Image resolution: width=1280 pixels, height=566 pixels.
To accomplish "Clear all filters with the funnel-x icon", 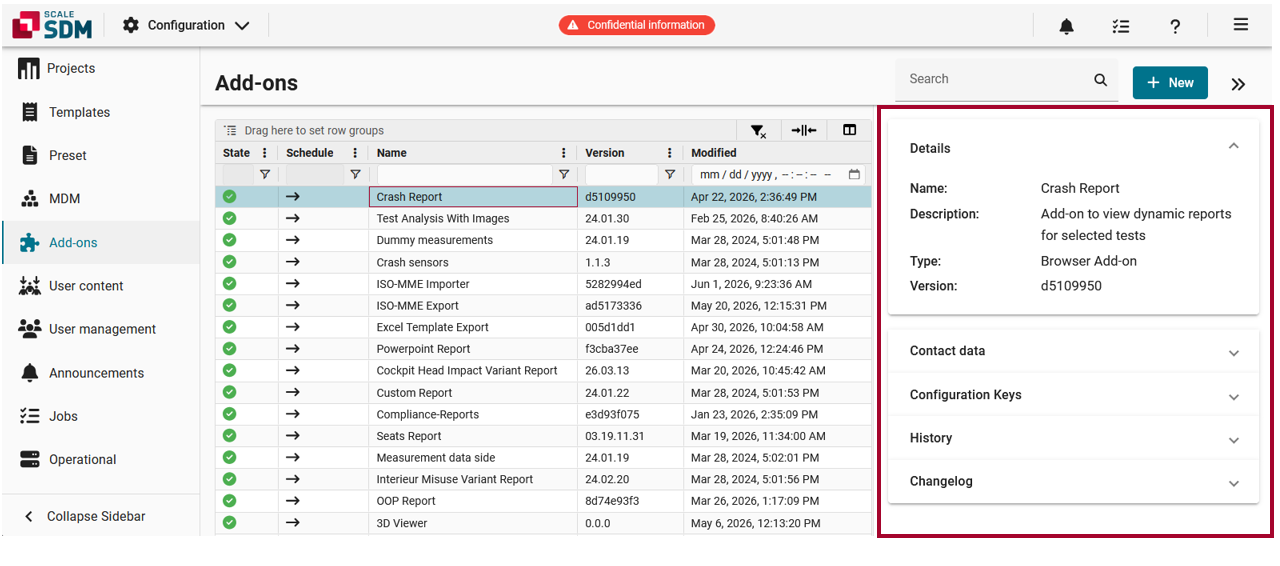I will 758,130.
